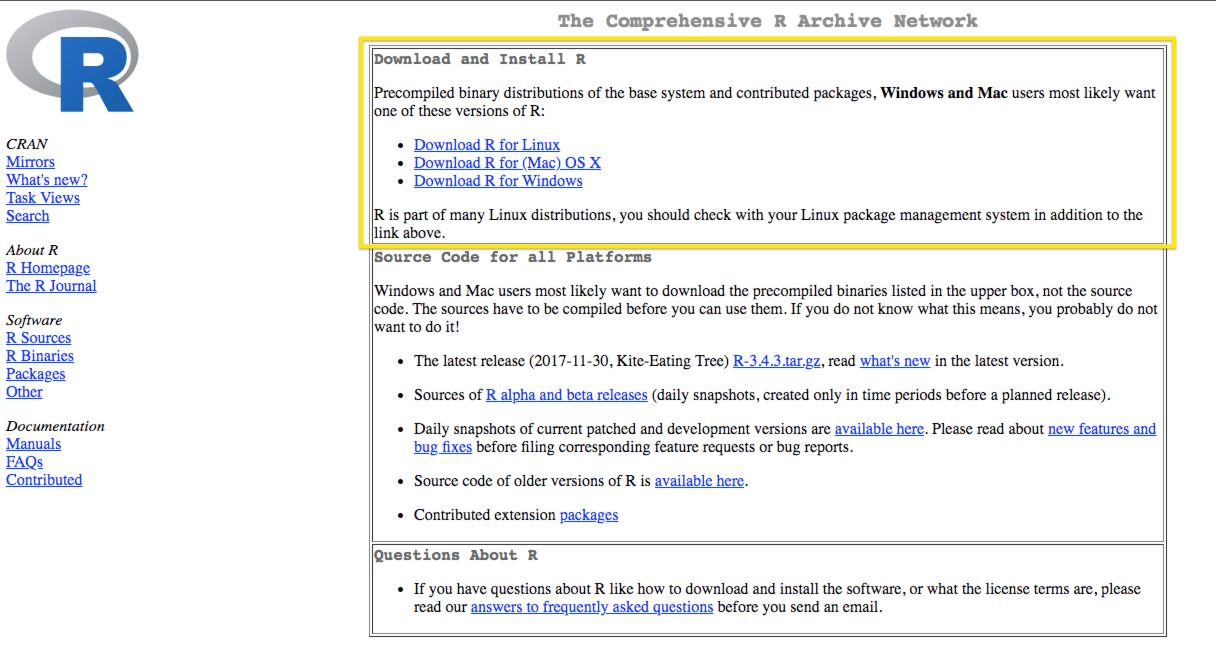Click the Comprehensive R Archive Network title
This screenshot has width=1216, height=648.
[x=768, y=21]
